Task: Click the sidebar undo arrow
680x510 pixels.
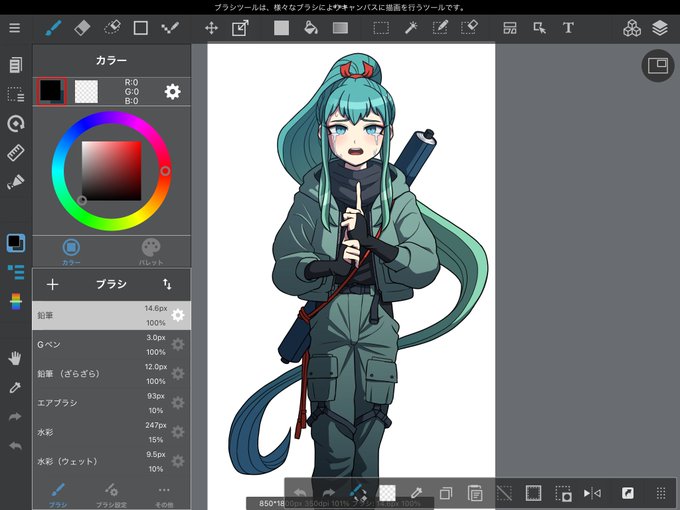Action: [x=15, y=446]
